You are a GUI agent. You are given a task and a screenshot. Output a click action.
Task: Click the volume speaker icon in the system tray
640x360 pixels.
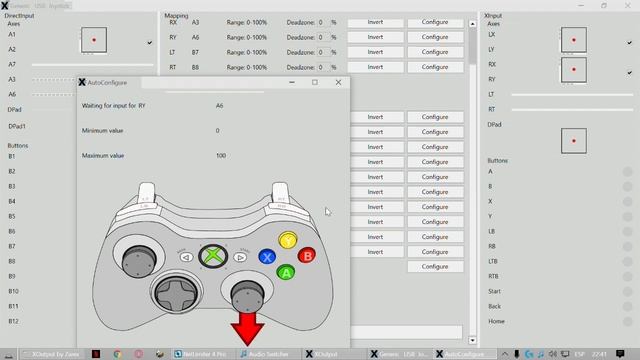(x=553, y=354)
